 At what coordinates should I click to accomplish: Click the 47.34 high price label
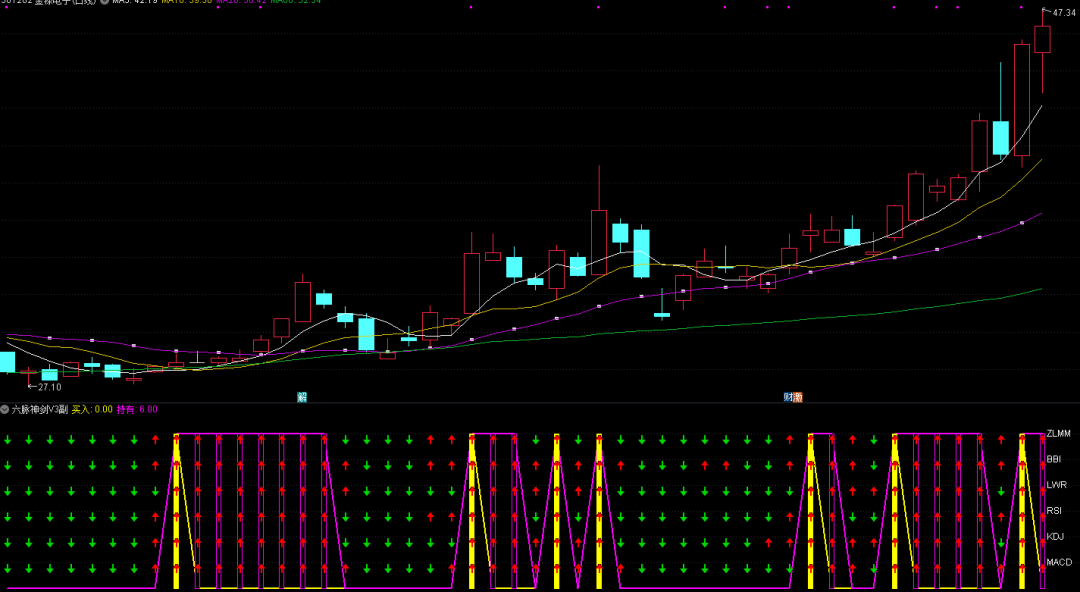click(1063, 12)
